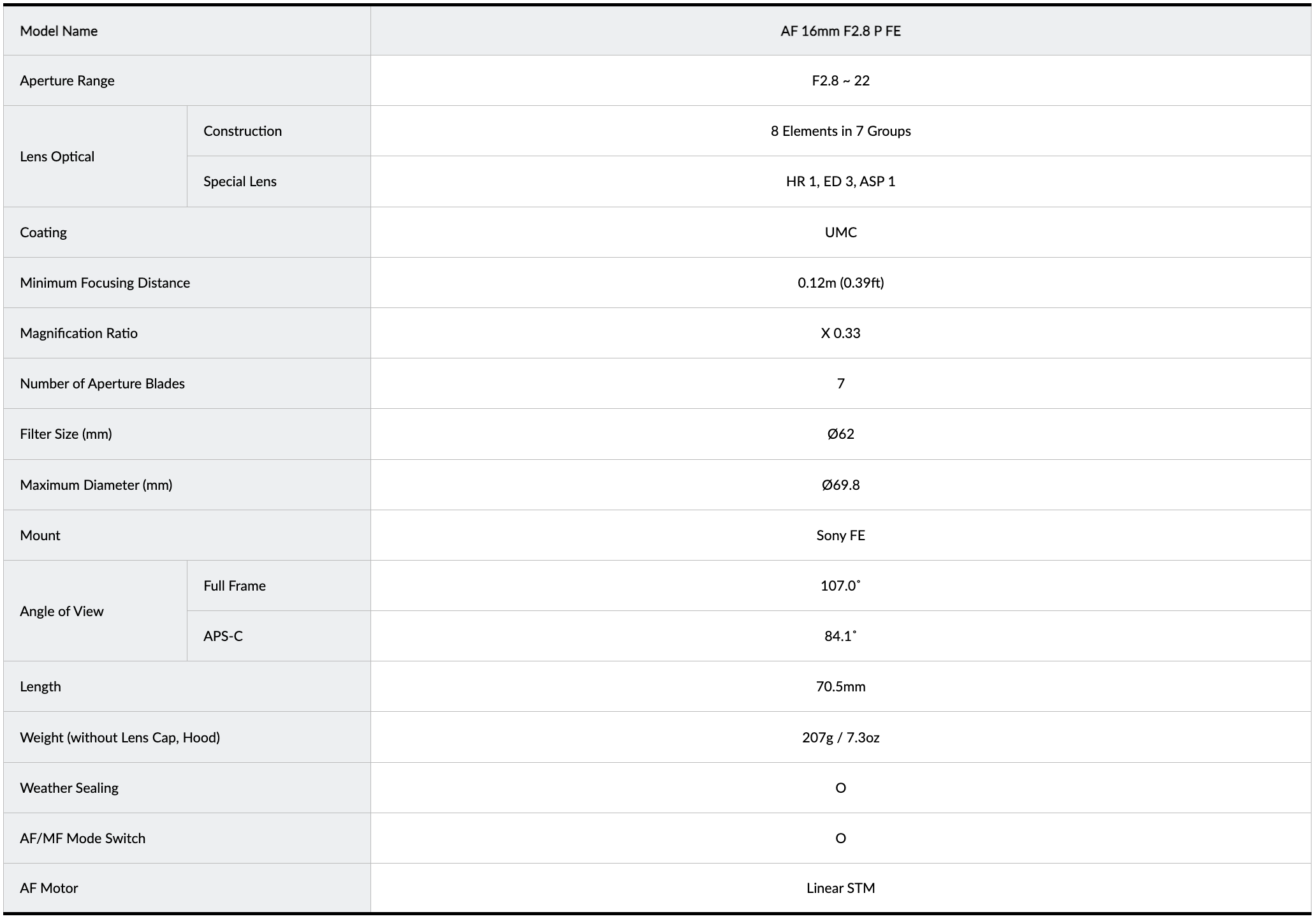
Task: Click the Magnification Ratio label
Action: tap(78, 333)
